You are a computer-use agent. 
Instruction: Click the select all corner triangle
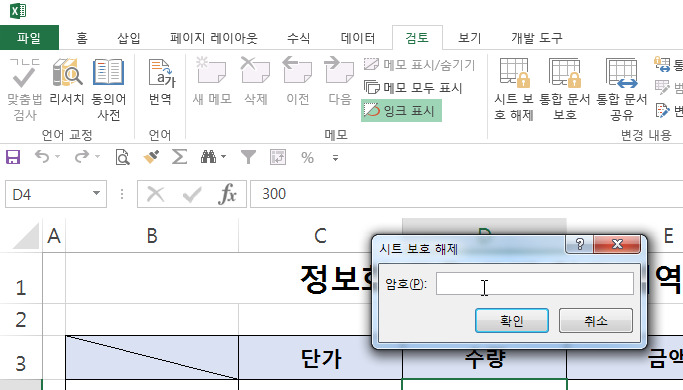26,236
